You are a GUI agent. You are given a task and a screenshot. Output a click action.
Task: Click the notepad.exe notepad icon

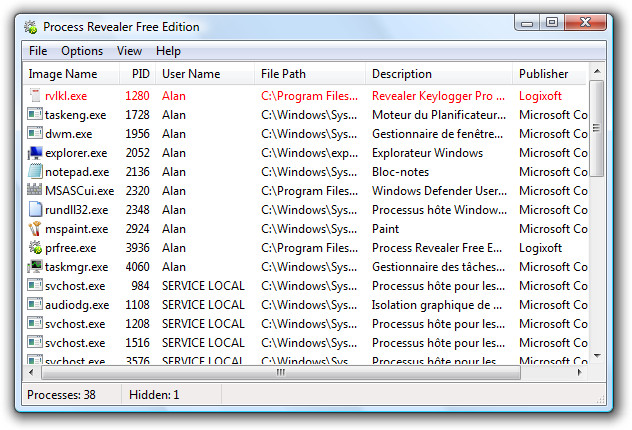click(x=35, y=171)
